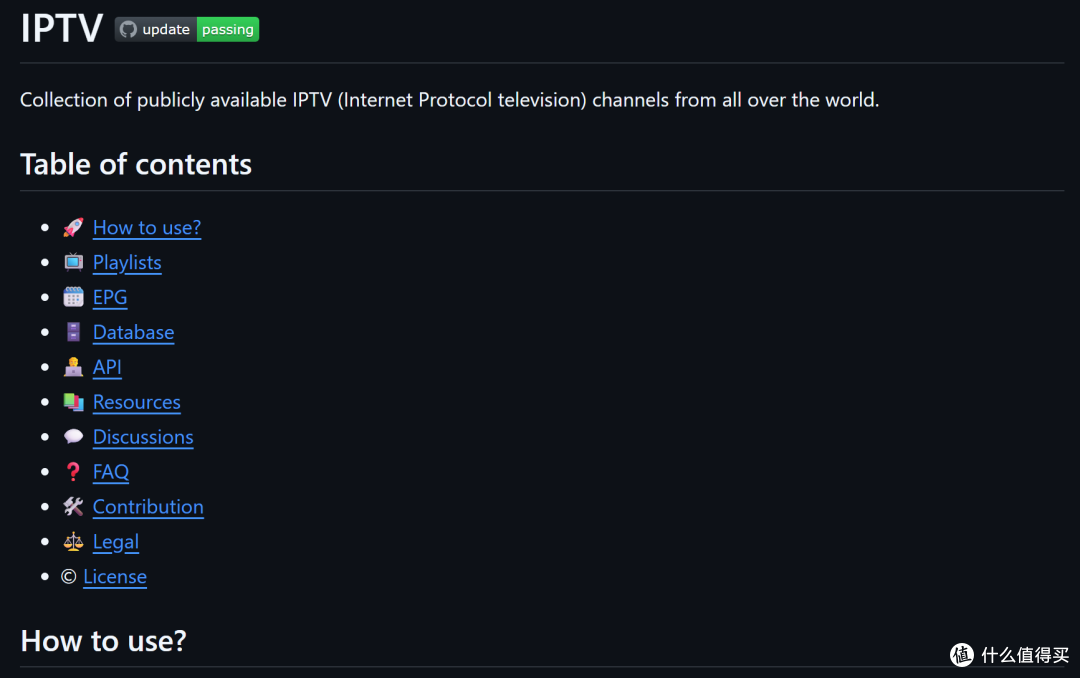Click the speech bubble emoji beside Discussions
1080x678 pixels.
pyautogui.click(x=74, y=437)
